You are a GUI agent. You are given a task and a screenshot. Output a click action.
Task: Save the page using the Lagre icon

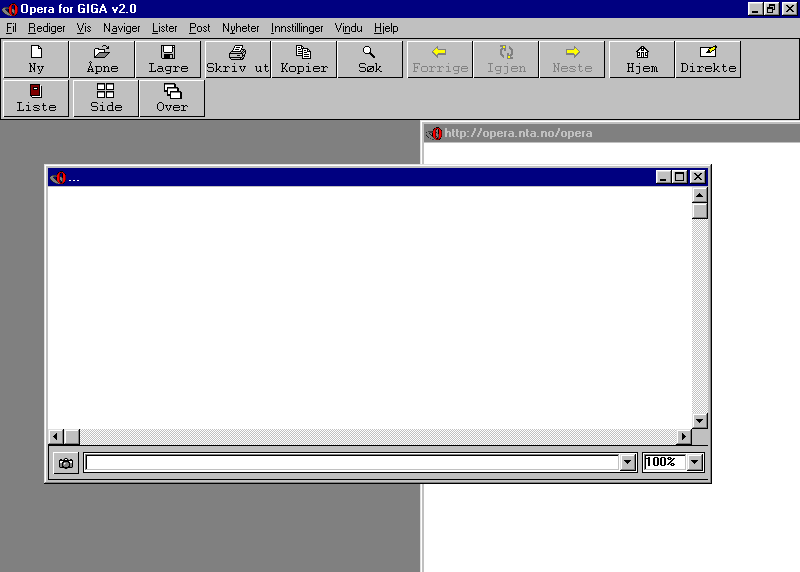168,60
